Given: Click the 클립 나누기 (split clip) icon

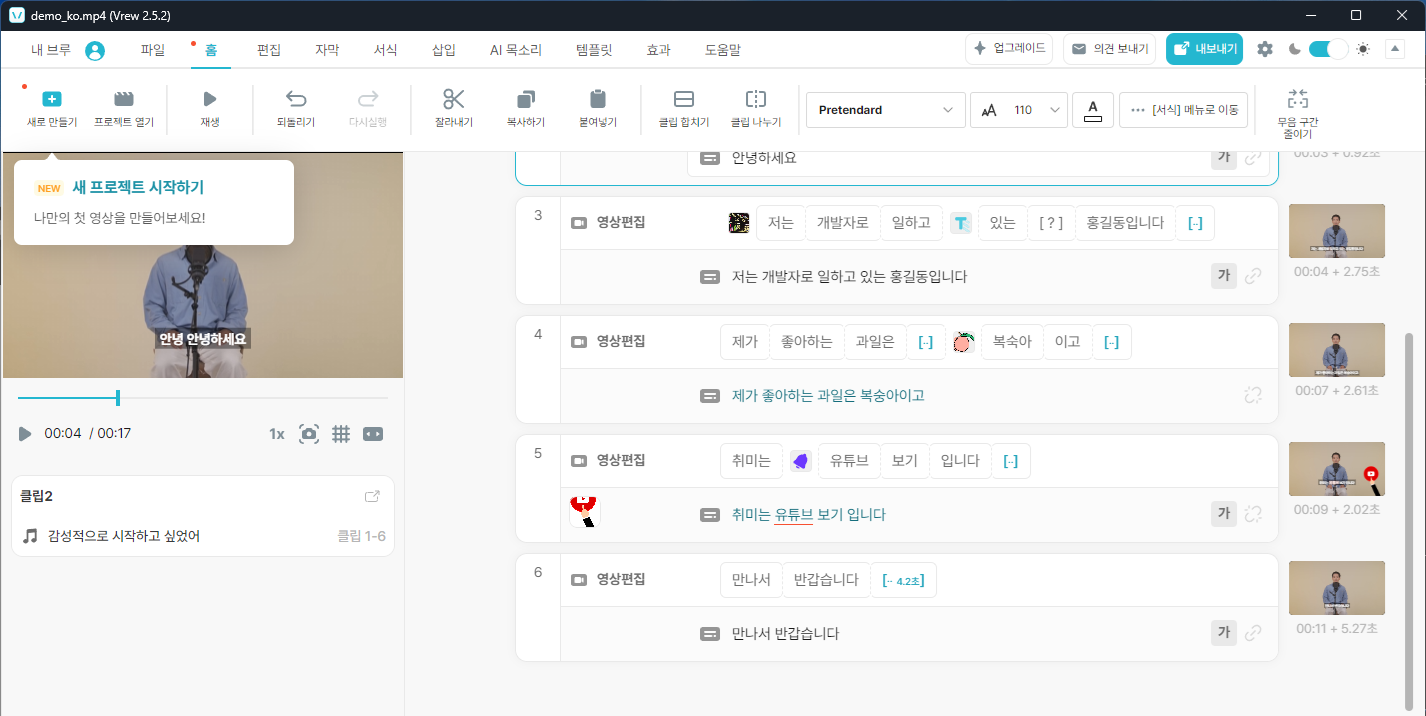Looking at the screenshot, I should point(756,99).
